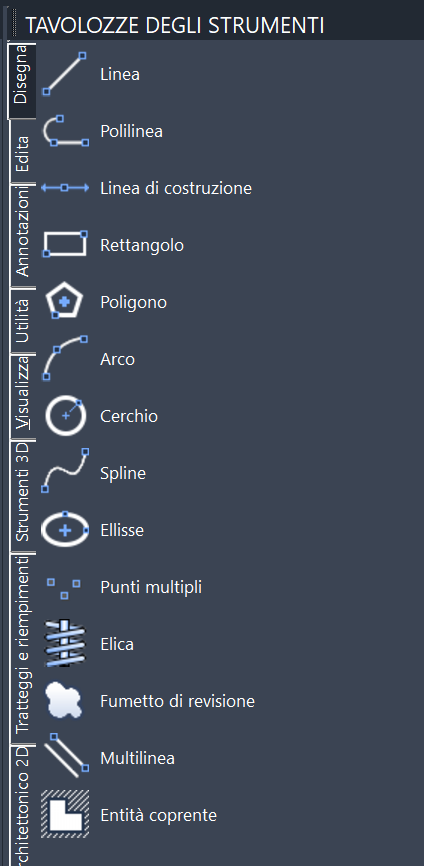Pick the Elica helix icon

65,643
